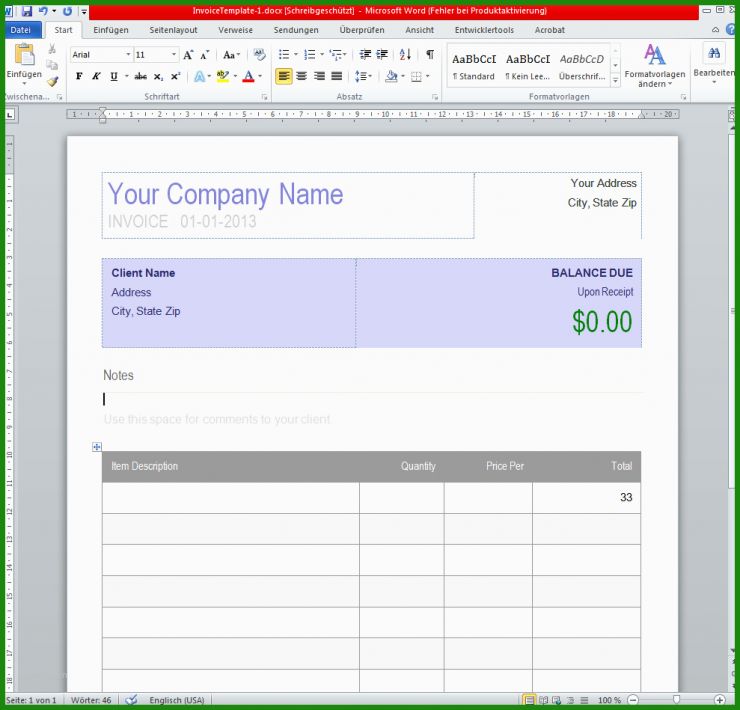Click Englisch (USA) language in status bar
The height and width of the screenshot is (710, 740).
click(x=177, y=700)
